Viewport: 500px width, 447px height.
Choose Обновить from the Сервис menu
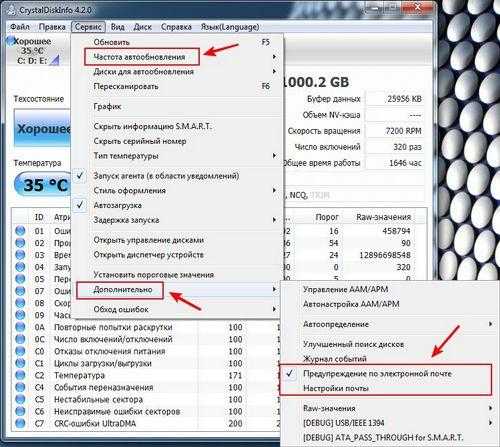tap(177, 42)
